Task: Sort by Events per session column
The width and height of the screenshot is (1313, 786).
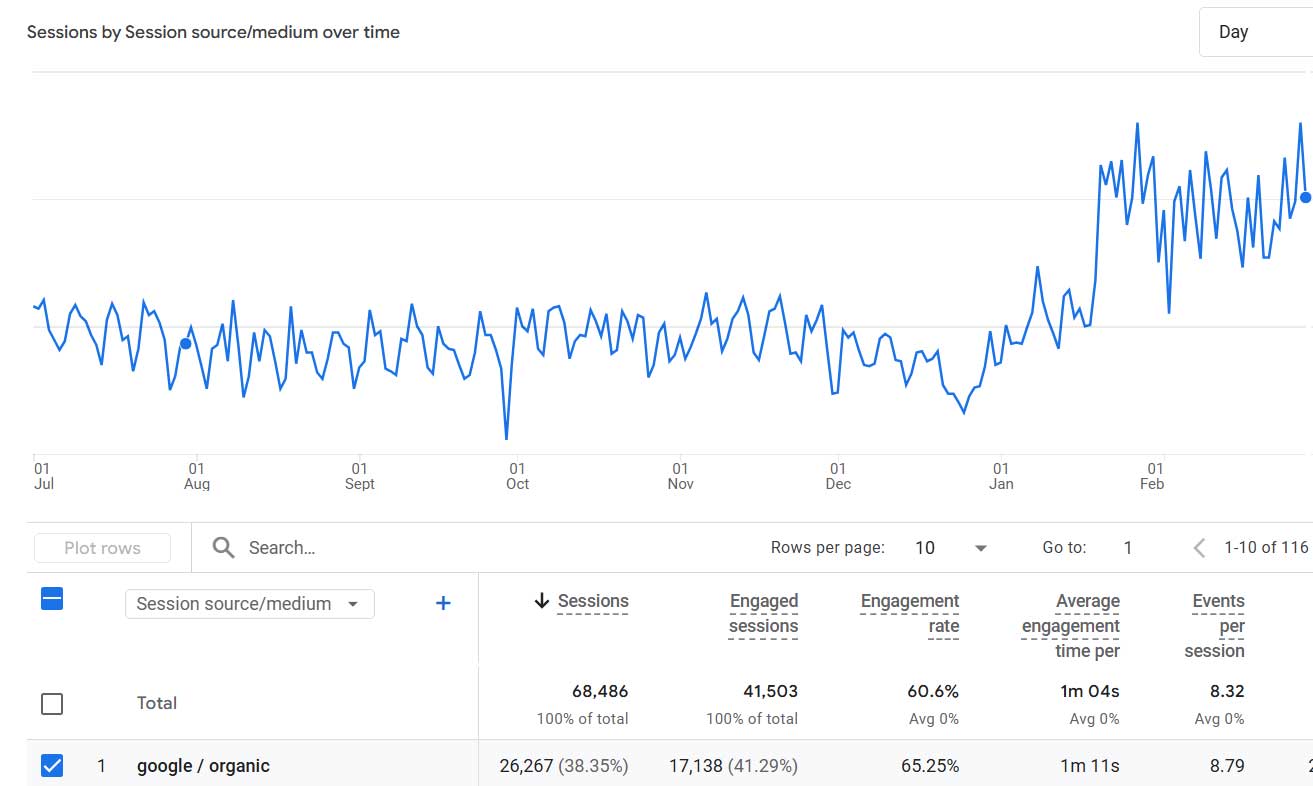Action: click(1214, 626)
